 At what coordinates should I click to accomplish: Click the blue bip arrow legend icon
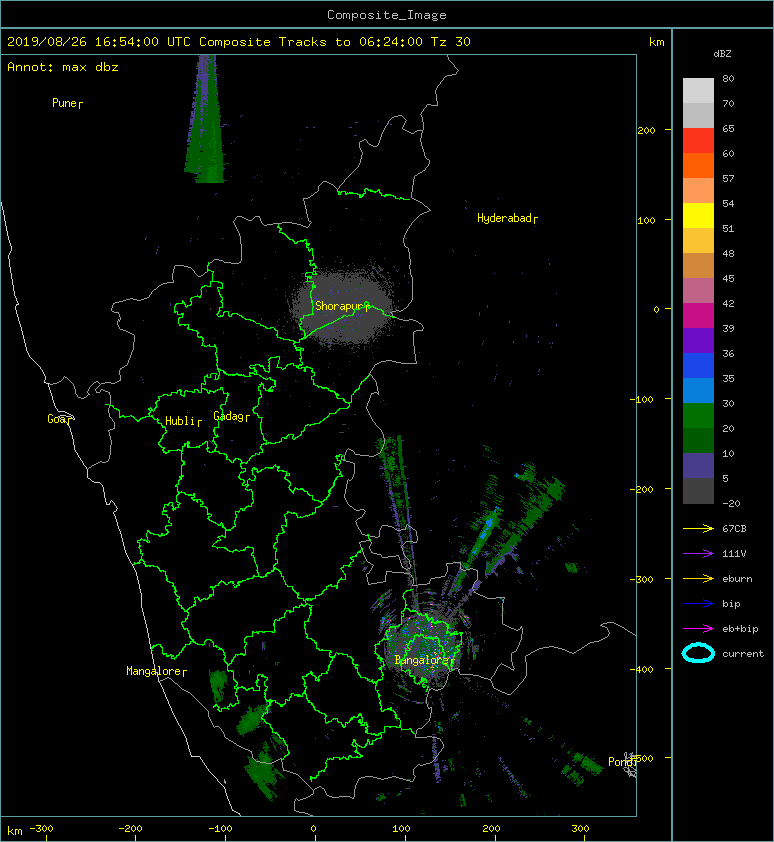click(698, 604)
